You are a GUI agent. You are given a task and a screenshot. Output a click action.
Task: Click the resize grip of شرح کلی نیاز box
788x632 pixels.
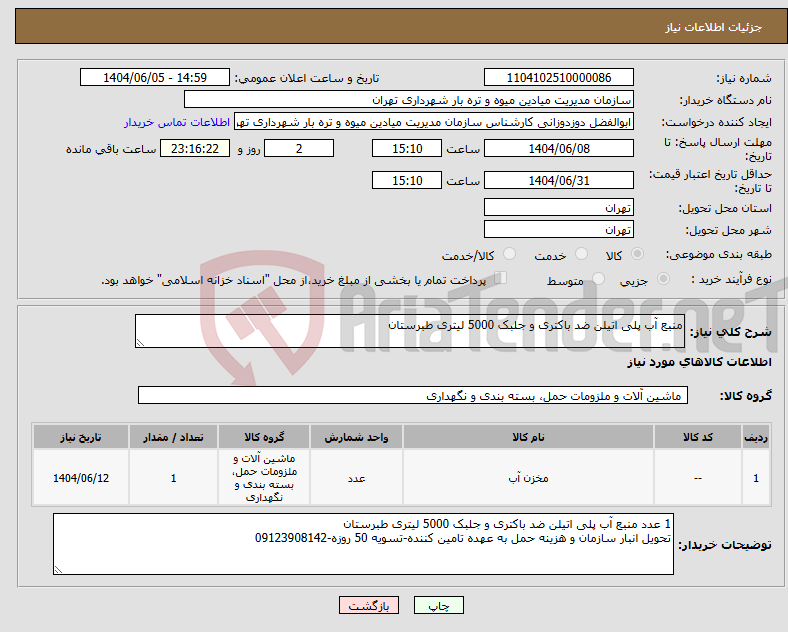[140, 343]
